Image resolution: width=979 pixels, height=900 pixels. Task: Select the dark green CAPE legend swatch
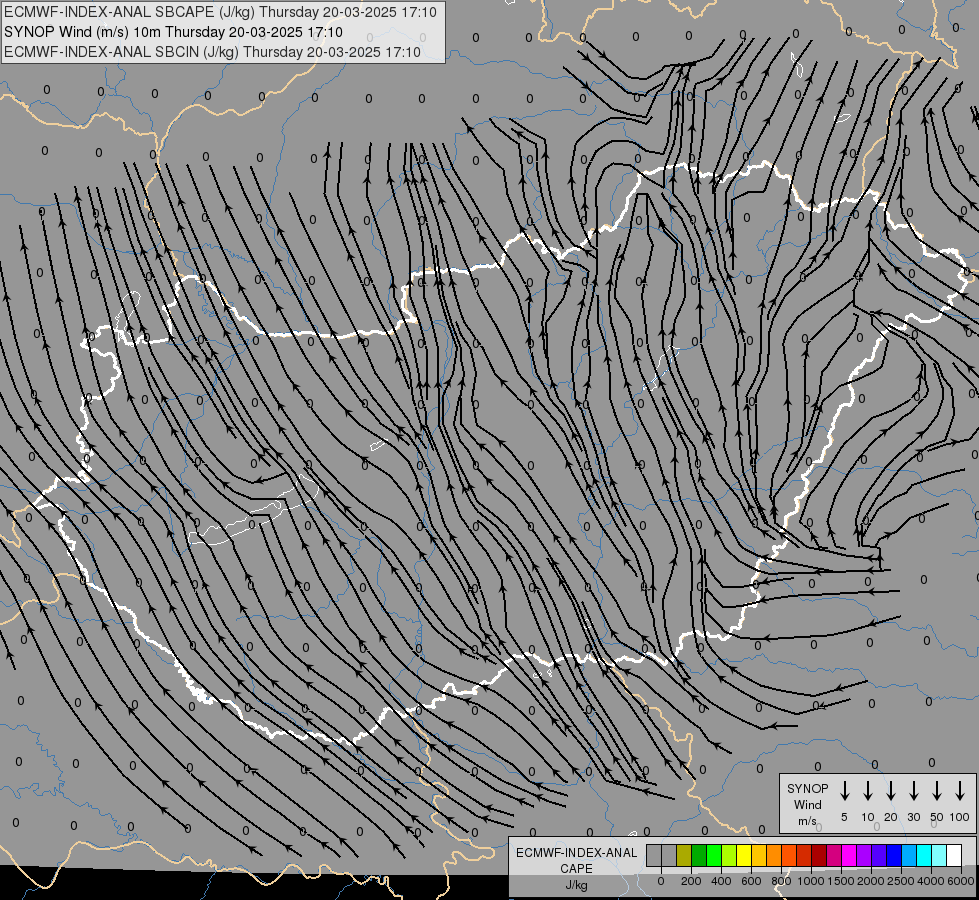(699, 856)
